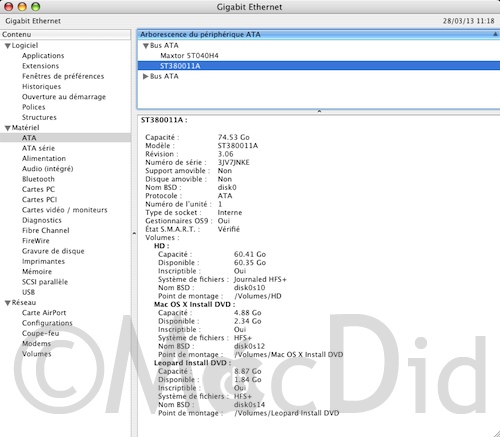Click the green zoom window button

click(x=35, y=6)
